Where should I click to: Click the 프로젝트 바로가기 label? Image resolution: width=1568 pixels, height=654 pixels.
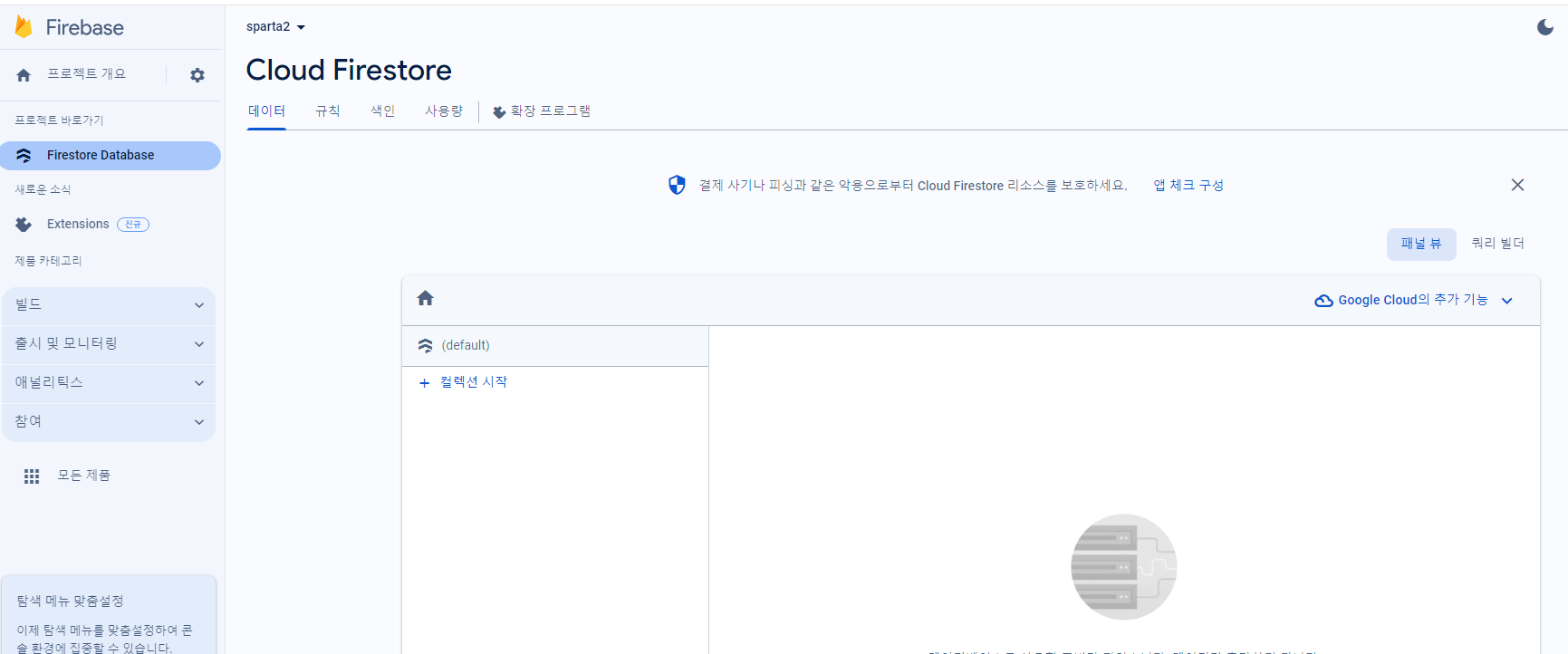[59, 120]
